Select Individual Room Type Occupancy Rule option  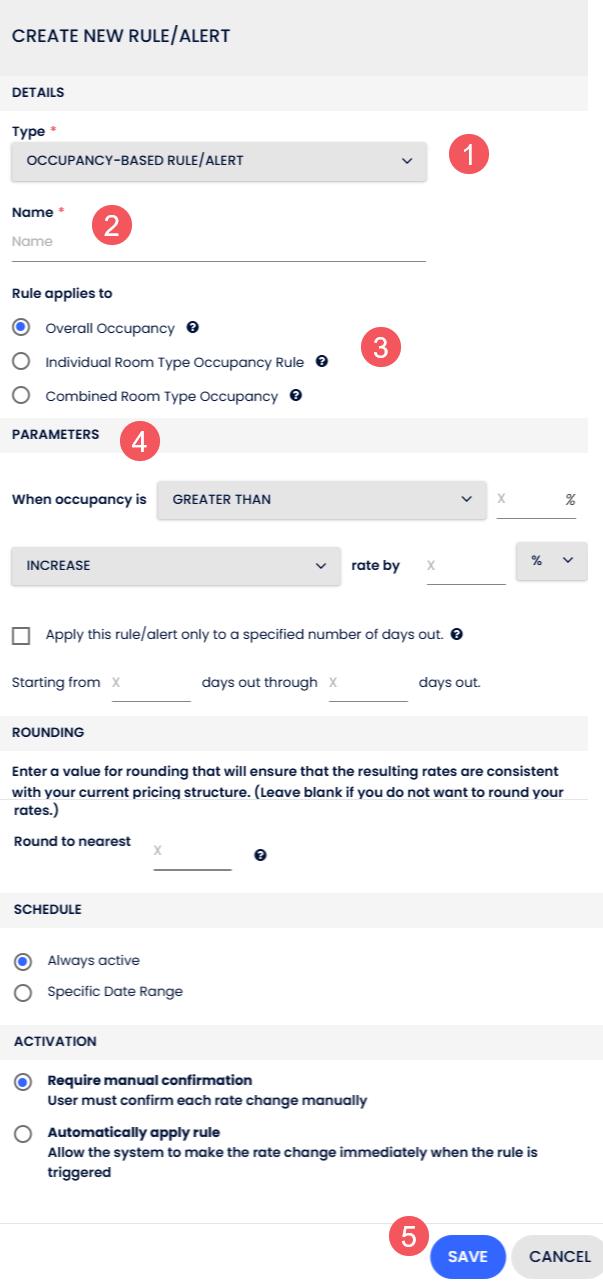point(21,361)
